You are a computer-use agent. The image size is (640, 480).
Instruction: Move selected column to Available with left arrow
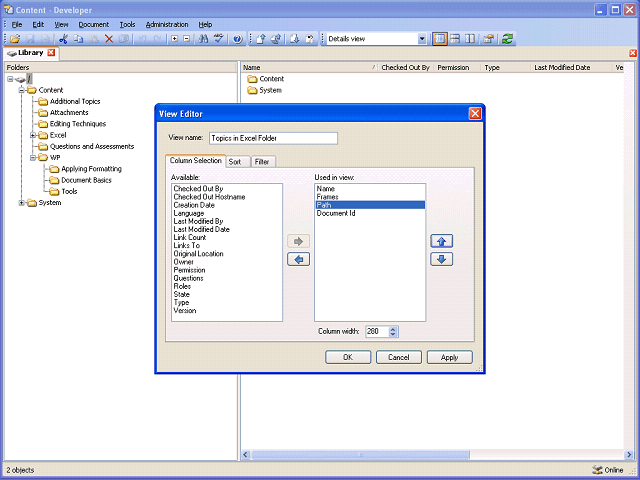tap(298, 259)
